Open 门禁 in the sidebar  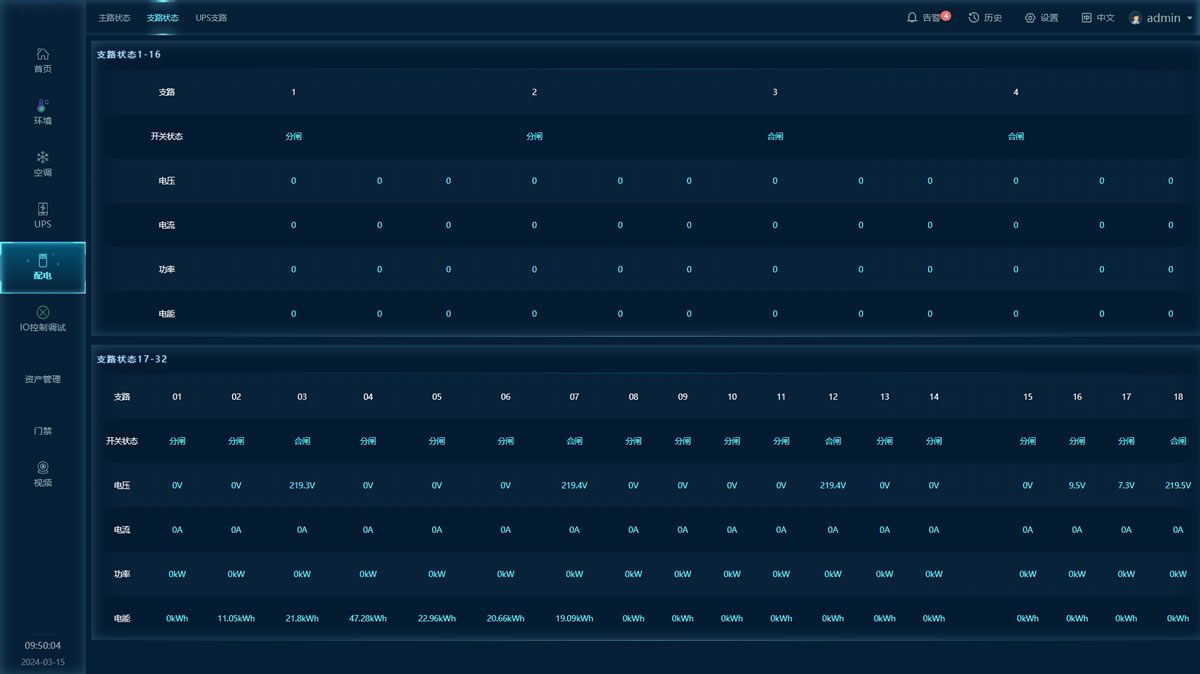point(42,431)
